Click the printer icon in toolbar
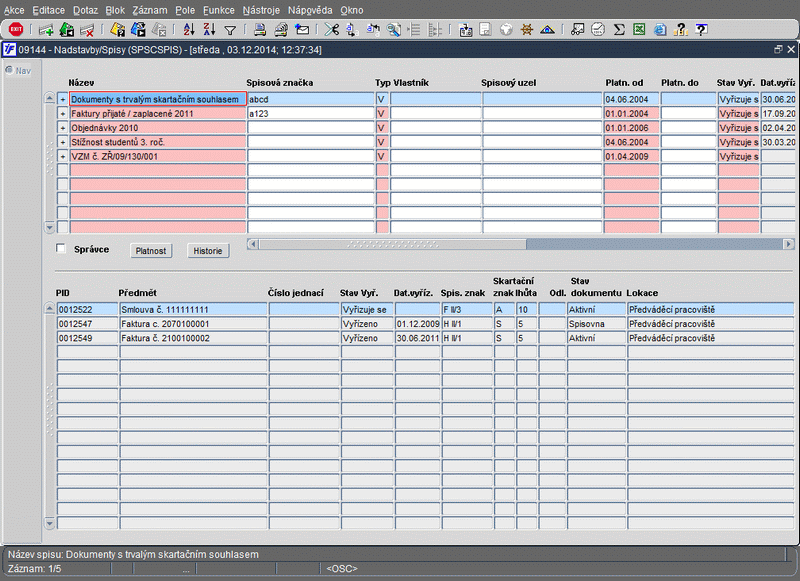 260,30
